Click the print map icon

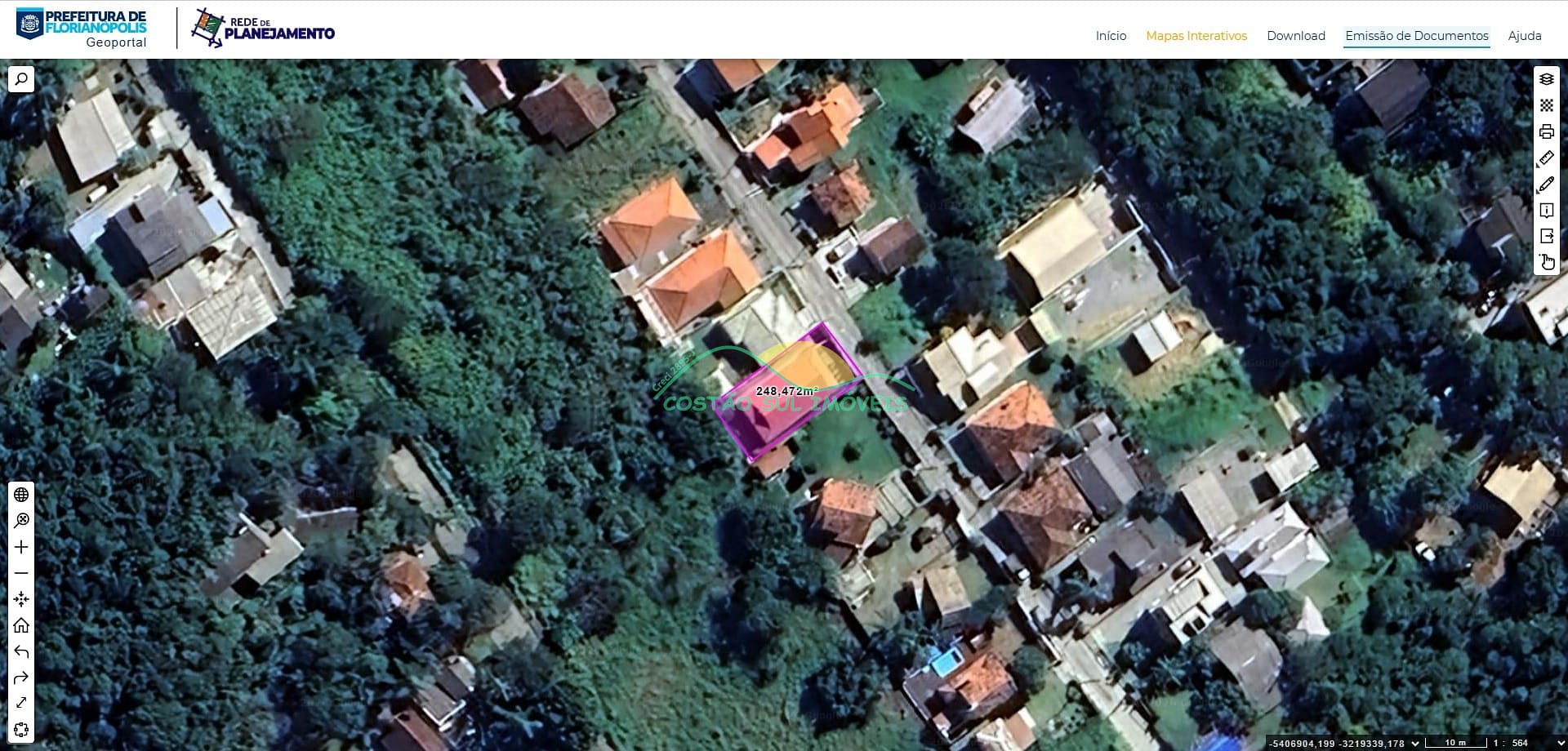tap(1546, 131)
